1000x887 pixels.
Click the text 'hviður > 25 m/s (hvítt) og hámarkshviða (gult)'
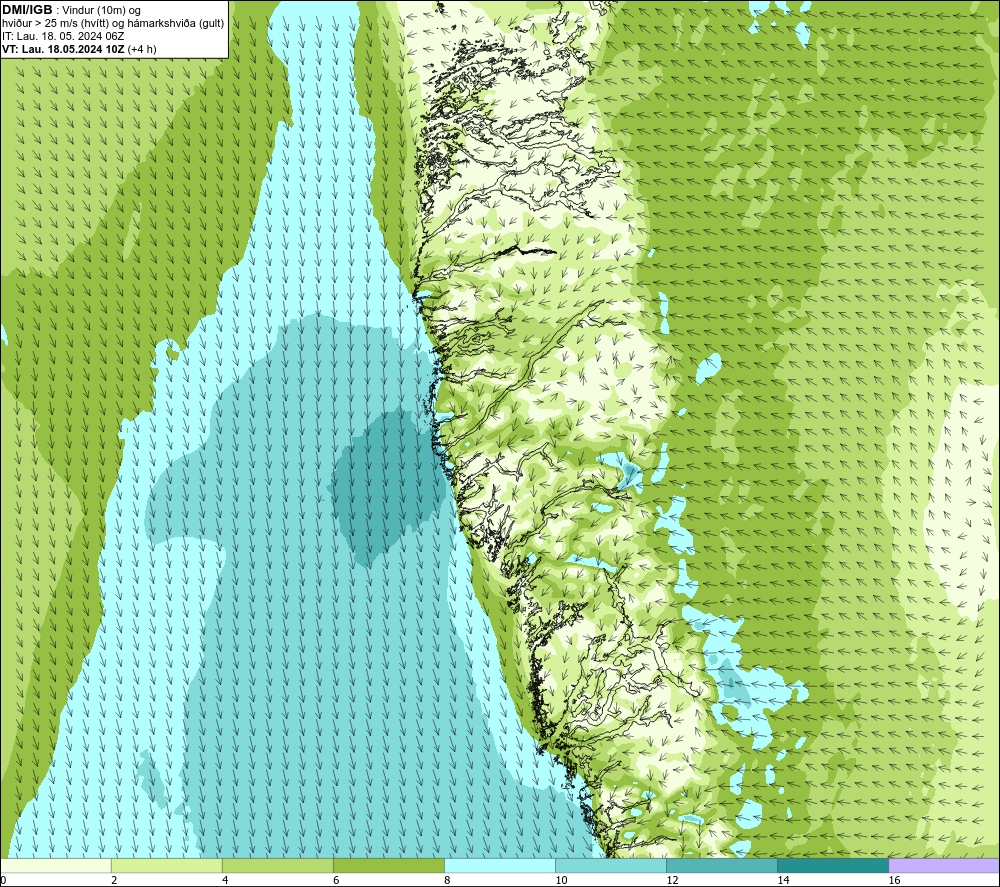pos(113,24)
